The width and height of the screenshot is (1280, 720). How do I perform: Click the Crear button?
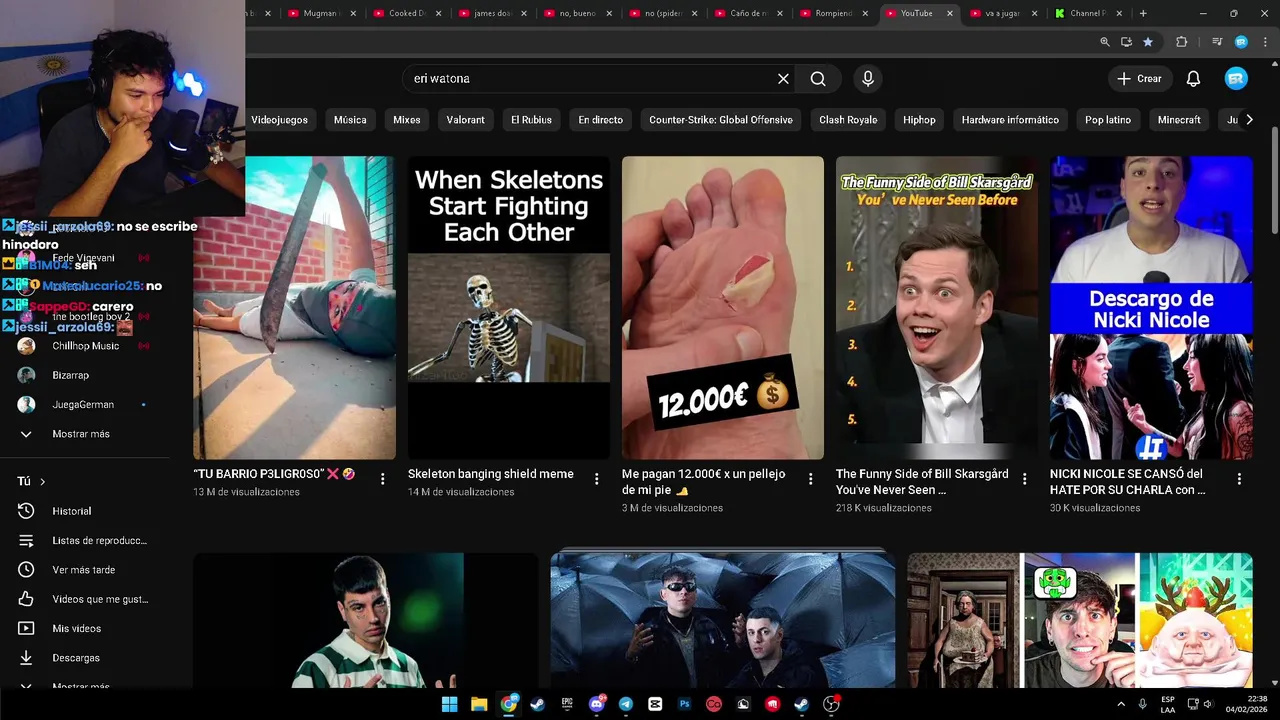[x=1139, y=79]
